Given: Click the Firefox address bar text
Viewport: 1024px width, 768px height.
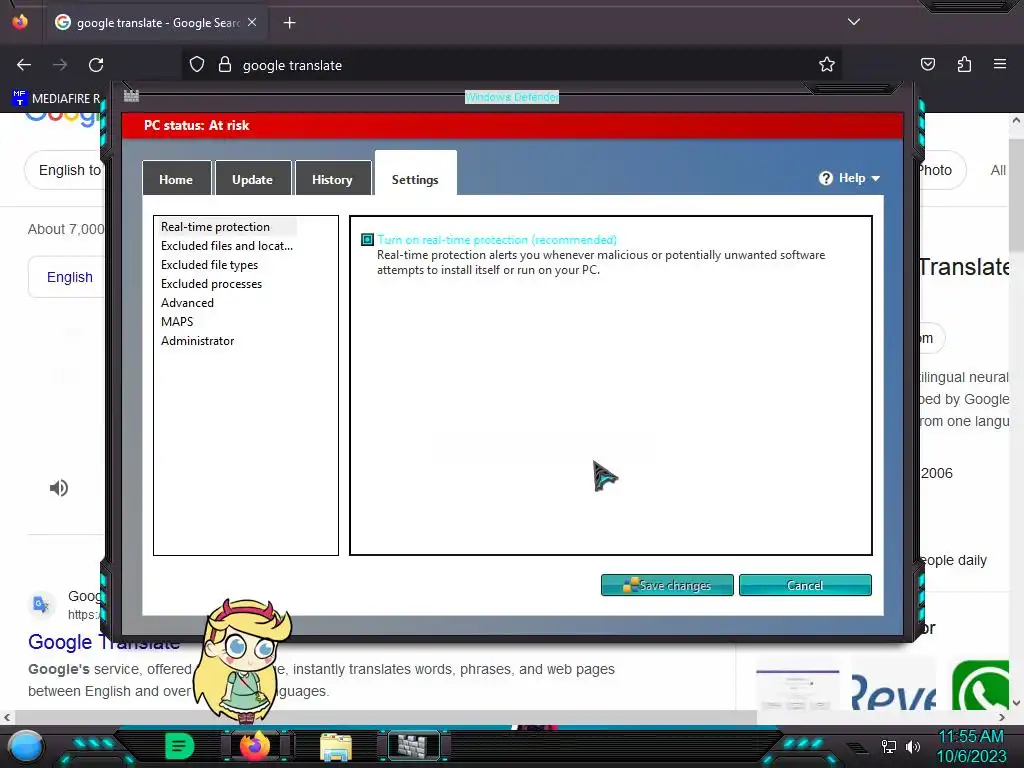Looking at the screenshot, I should [x=293, y=65].
